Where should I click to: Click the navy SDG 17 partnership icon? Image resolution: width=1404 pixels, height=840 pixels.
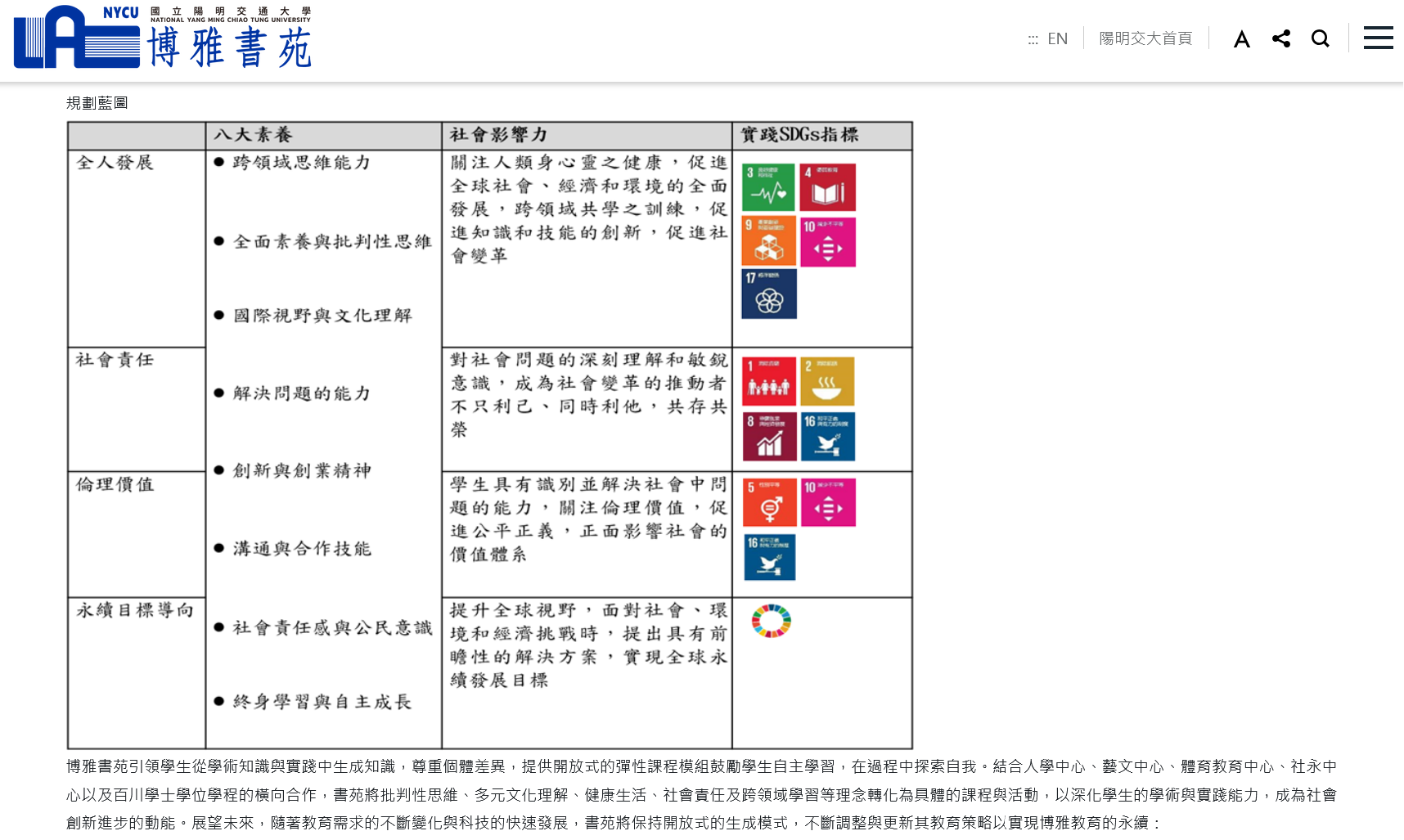(x=768, y=294)
